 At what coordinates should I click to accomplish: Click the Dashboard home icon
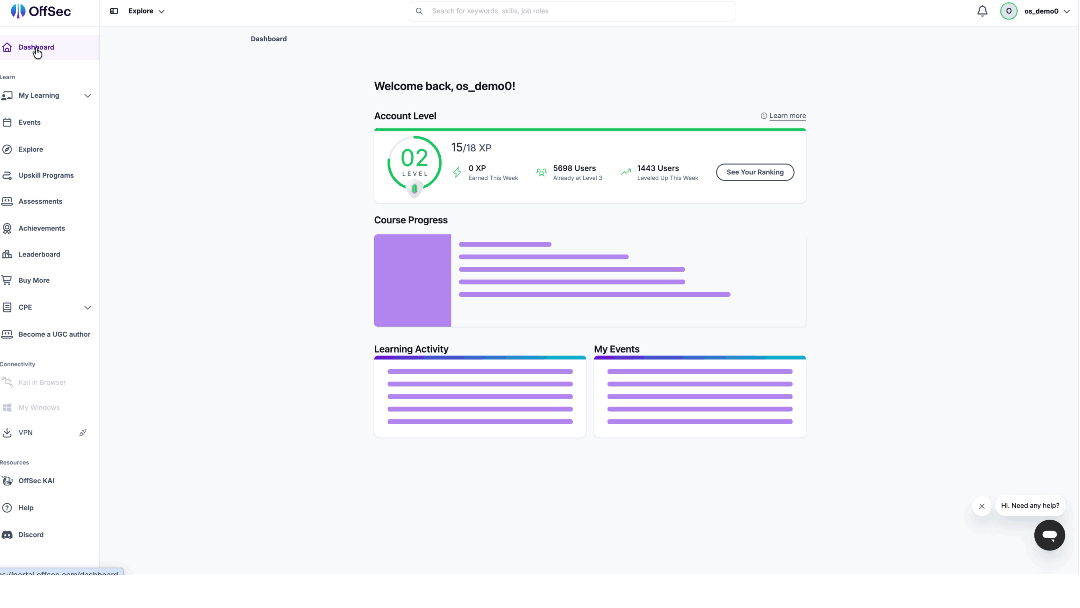click(x=7, y=48)
